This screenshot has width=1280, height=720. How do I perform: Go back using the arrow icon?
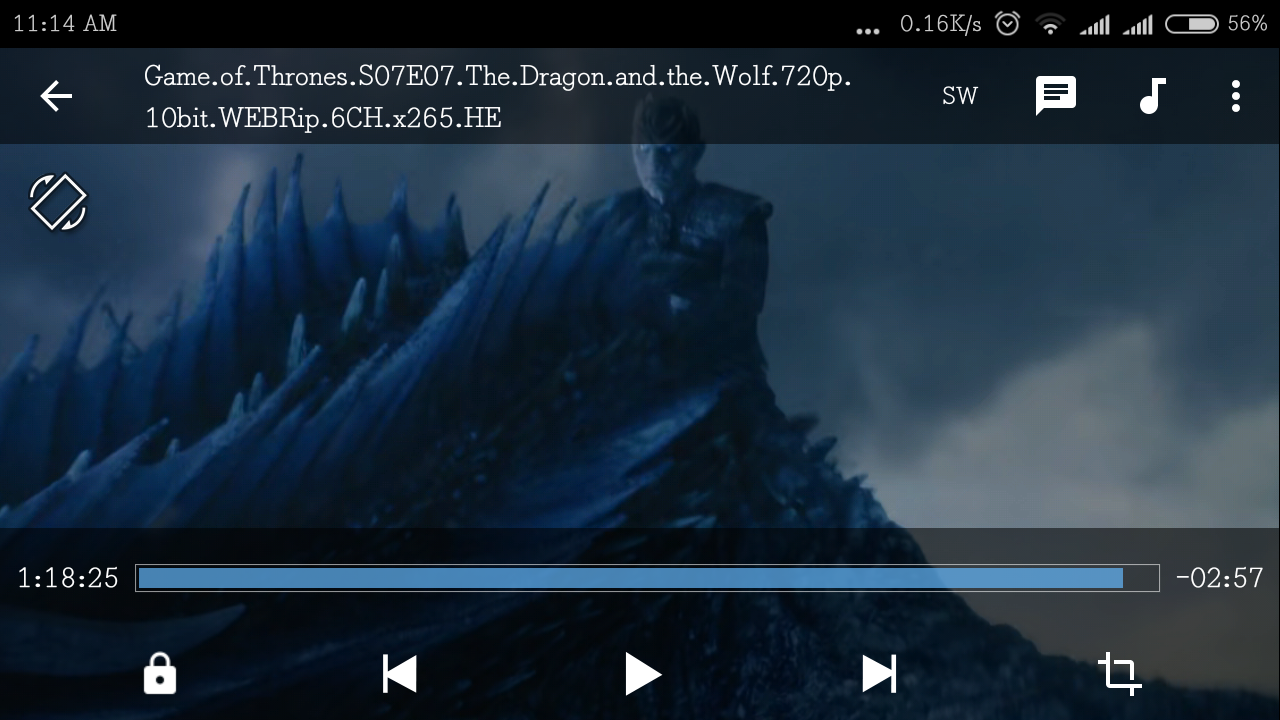56,96
